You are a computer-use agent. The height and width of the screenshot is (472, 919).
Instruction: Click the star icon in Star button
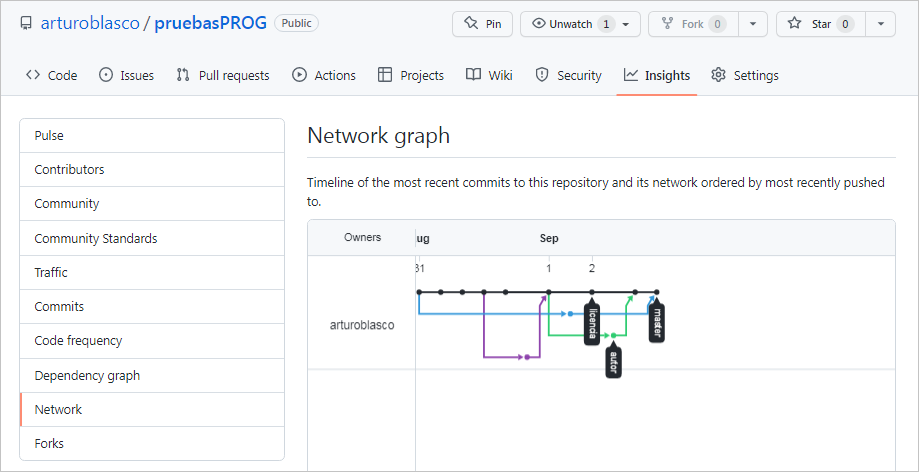coord(794,24)
